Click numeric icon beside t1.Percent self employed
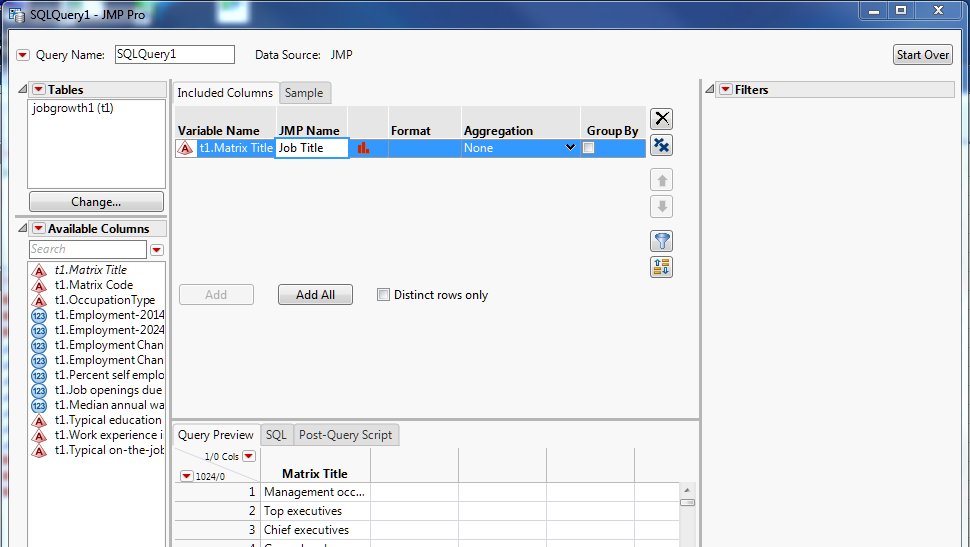The height and width of the screenshot is (547, 970). click(x=39, y=376)
